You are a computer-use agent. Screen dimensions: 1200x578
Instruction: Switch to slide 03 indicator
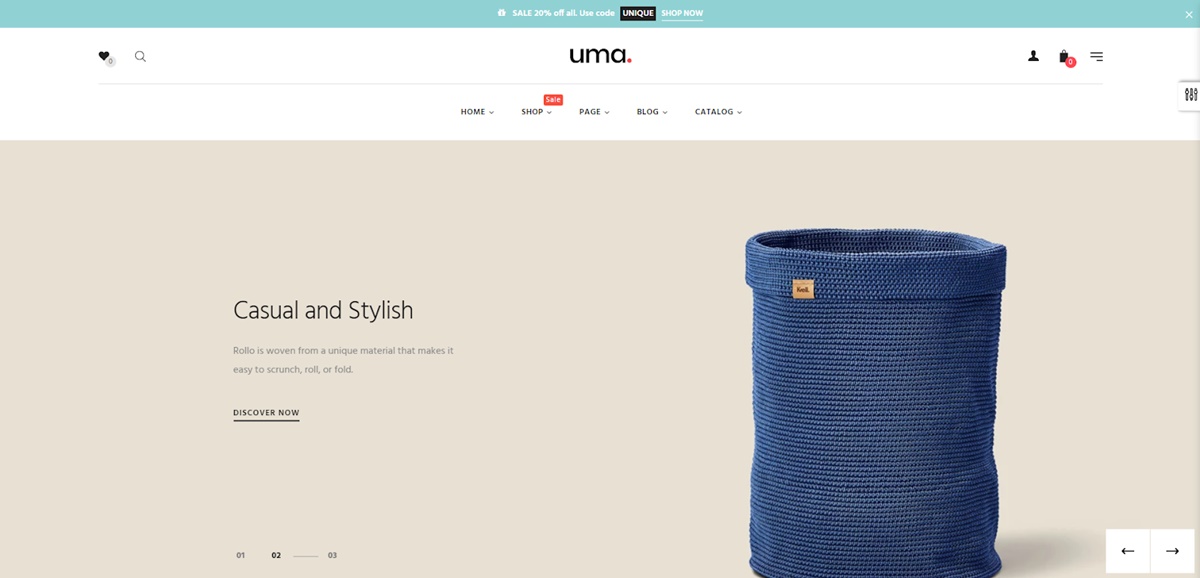tap(332, 555)
